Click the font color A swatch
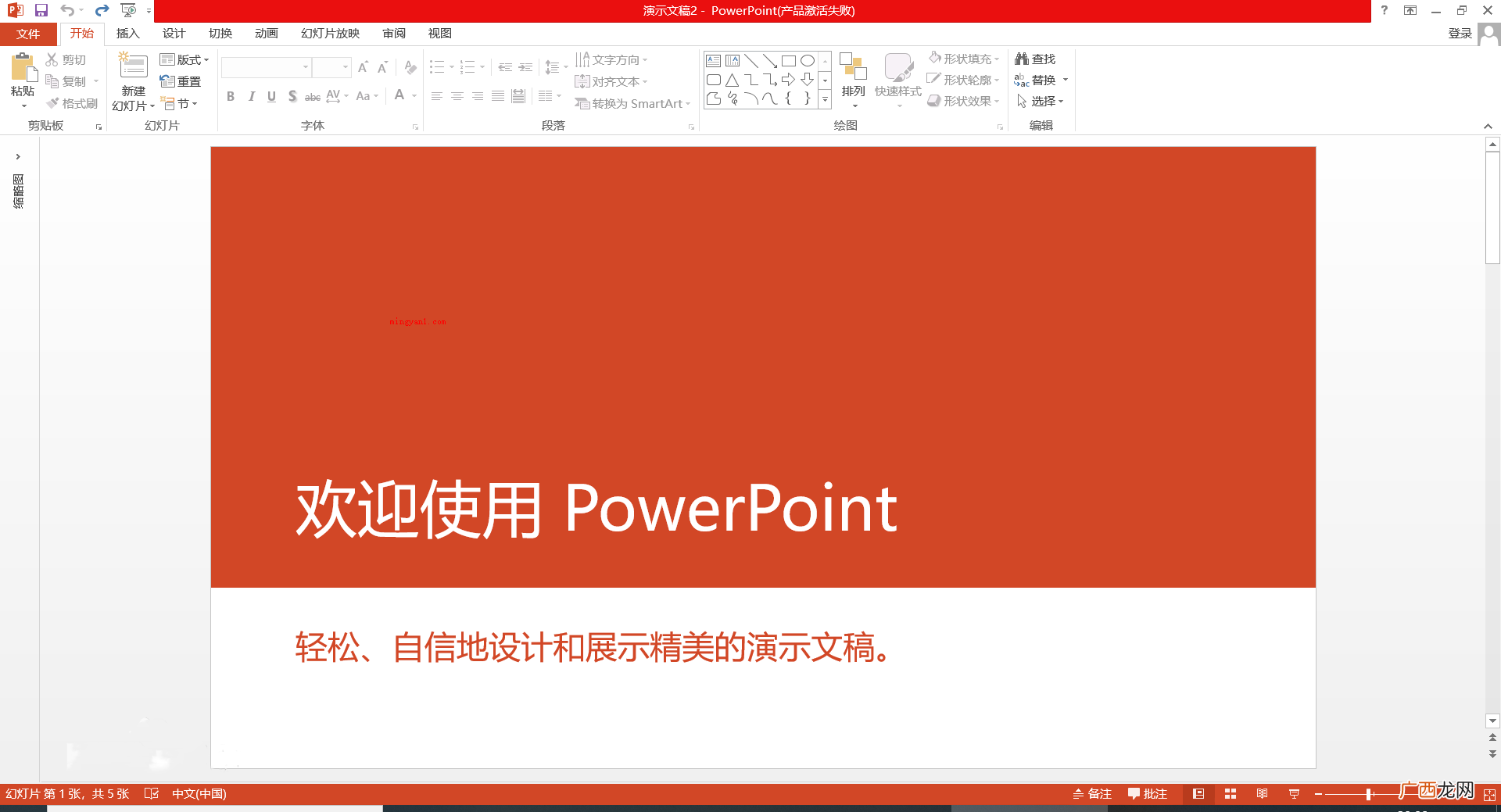 tap(399, 96)
